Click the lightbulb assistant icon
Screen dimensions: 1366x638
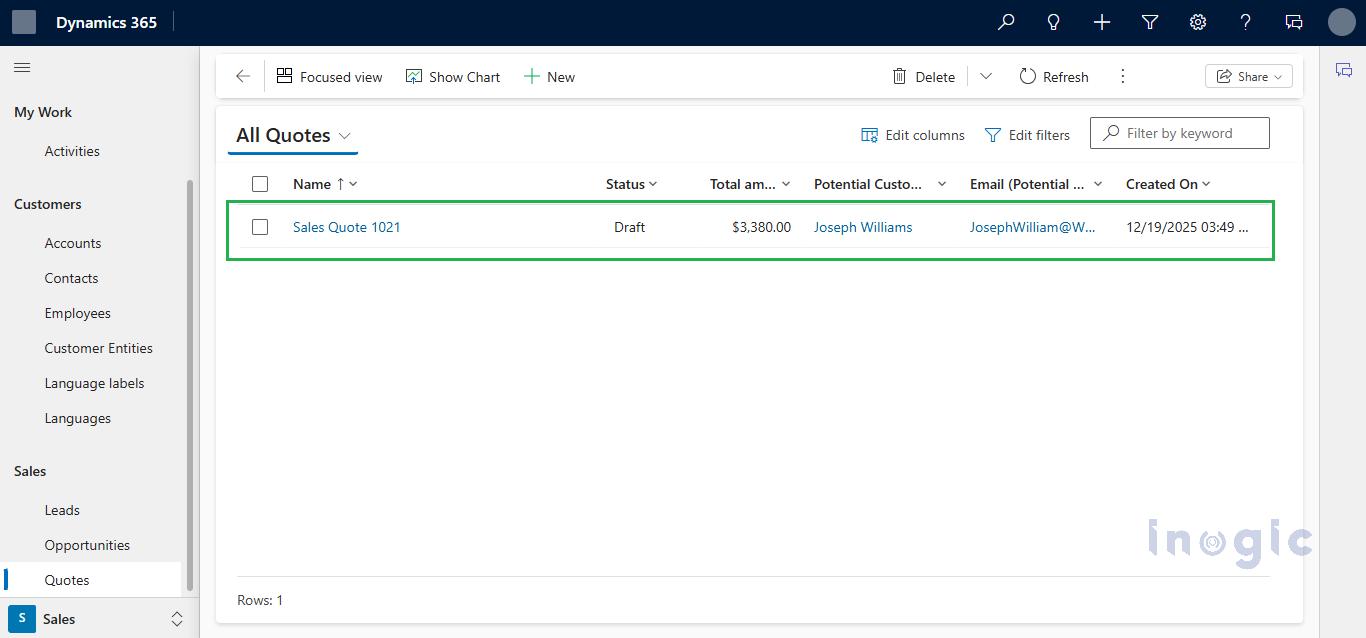(1053, 22)
